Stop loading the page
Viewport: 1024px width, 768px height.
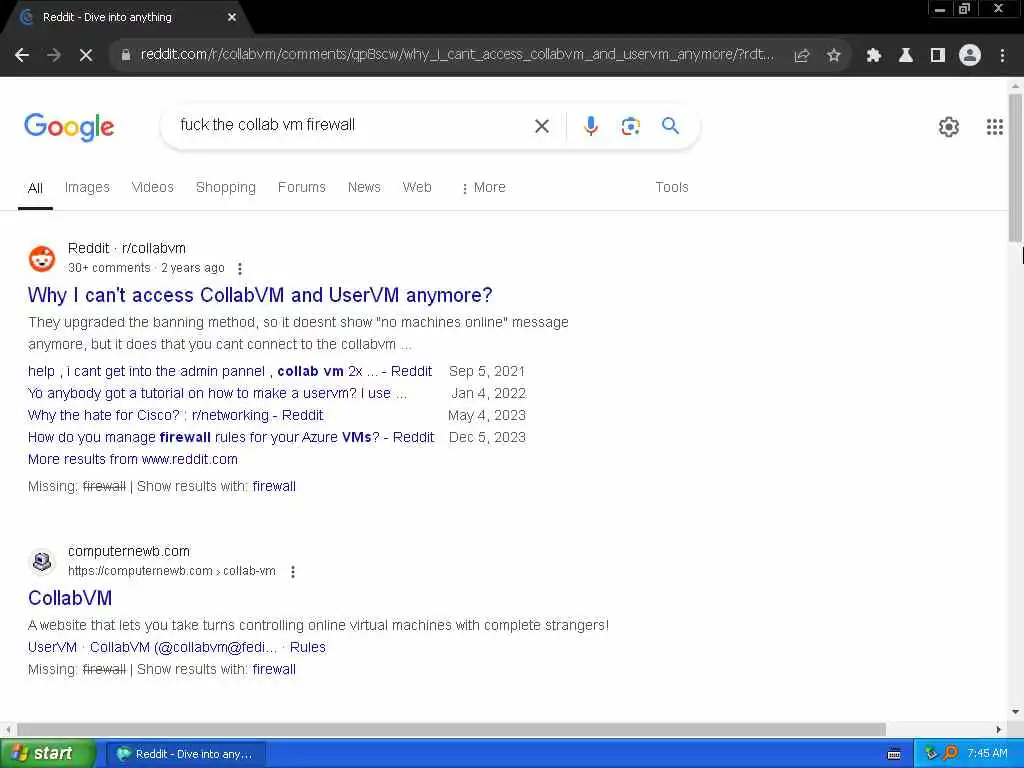click(86, 56)
